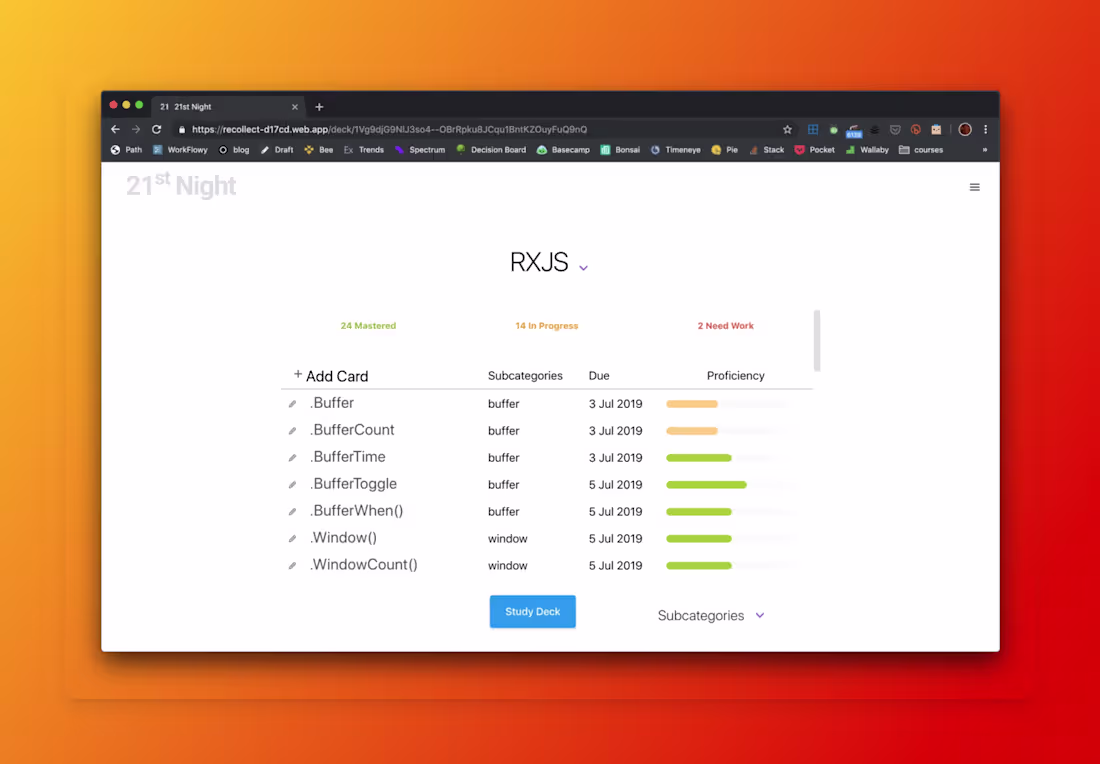The image size is (1100, 764).
Task: Click the .BufferWhen() card name
Action: (356, 511)
